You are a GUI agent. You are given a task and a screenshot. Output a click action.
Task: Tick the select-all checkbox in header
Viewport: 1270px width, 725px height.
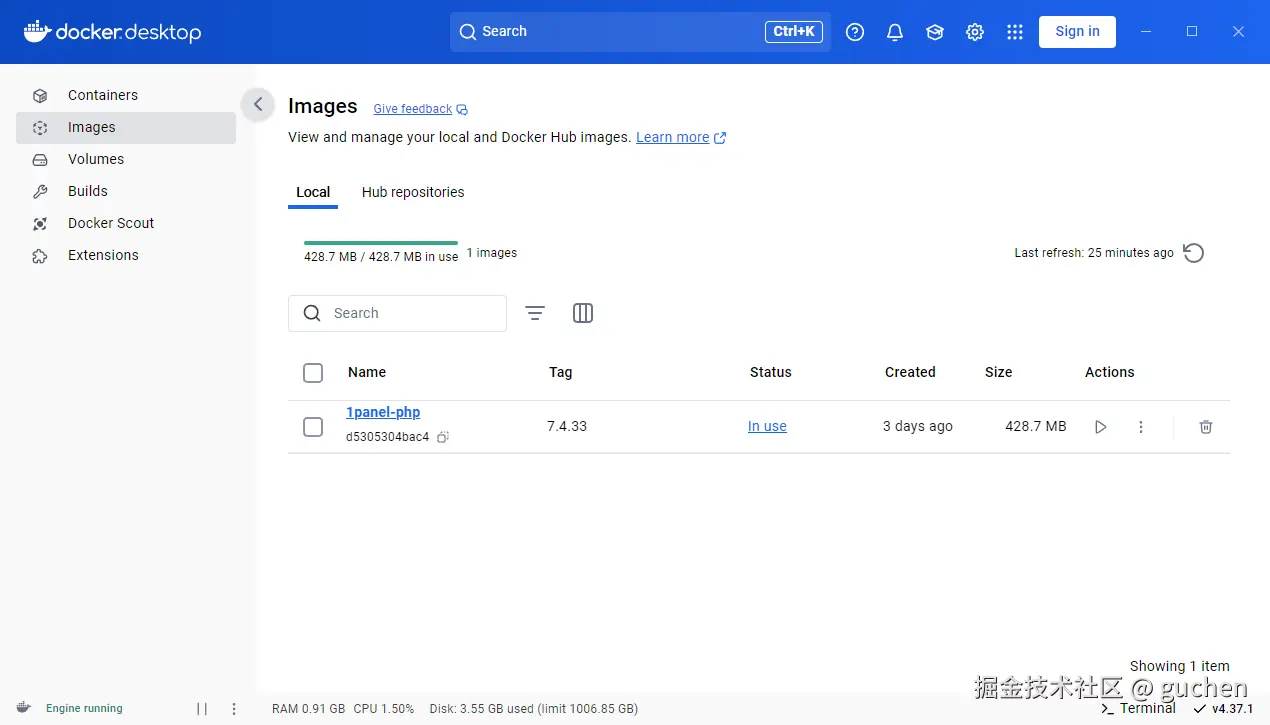(313, 373)
